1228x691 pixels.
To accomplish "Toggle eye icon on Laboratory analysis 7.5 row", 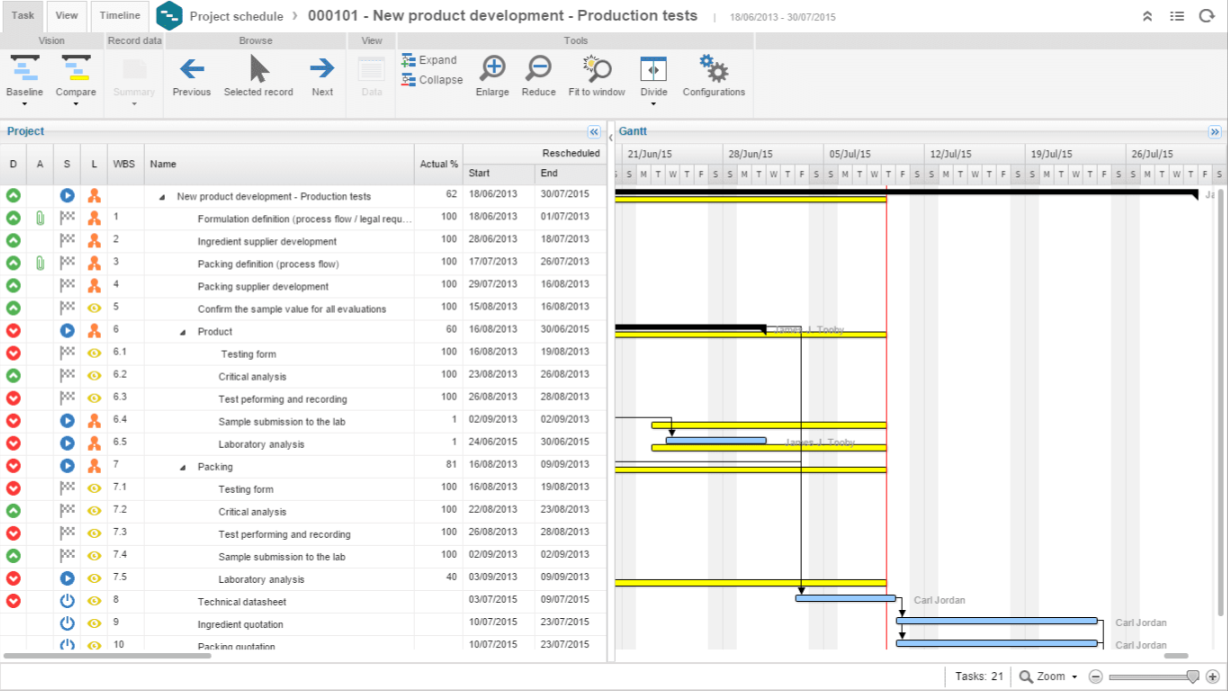I will tap(94, 578).
